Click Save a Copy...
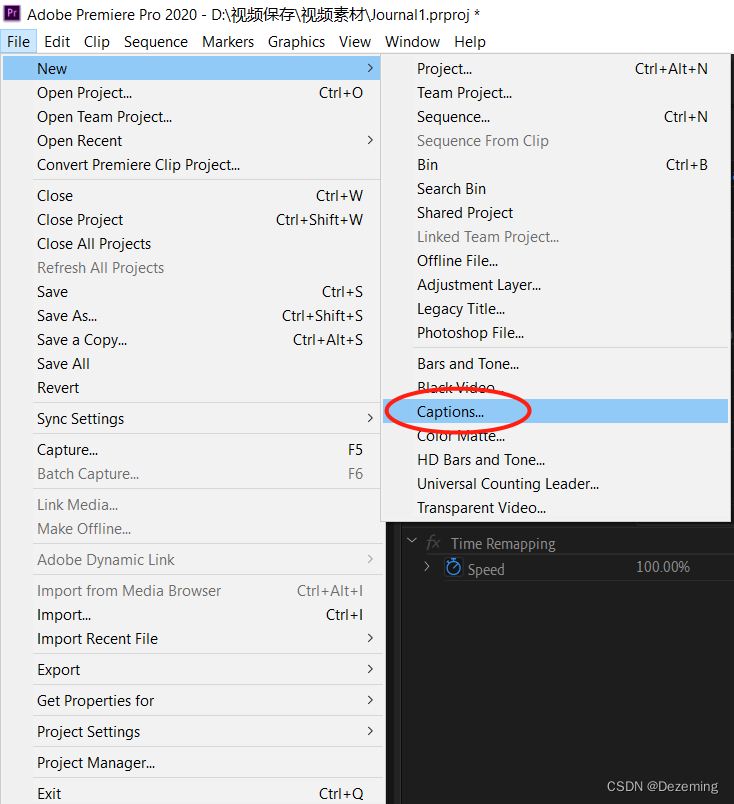This screenshot has width=734, height=804. click(x=191, y=339)
